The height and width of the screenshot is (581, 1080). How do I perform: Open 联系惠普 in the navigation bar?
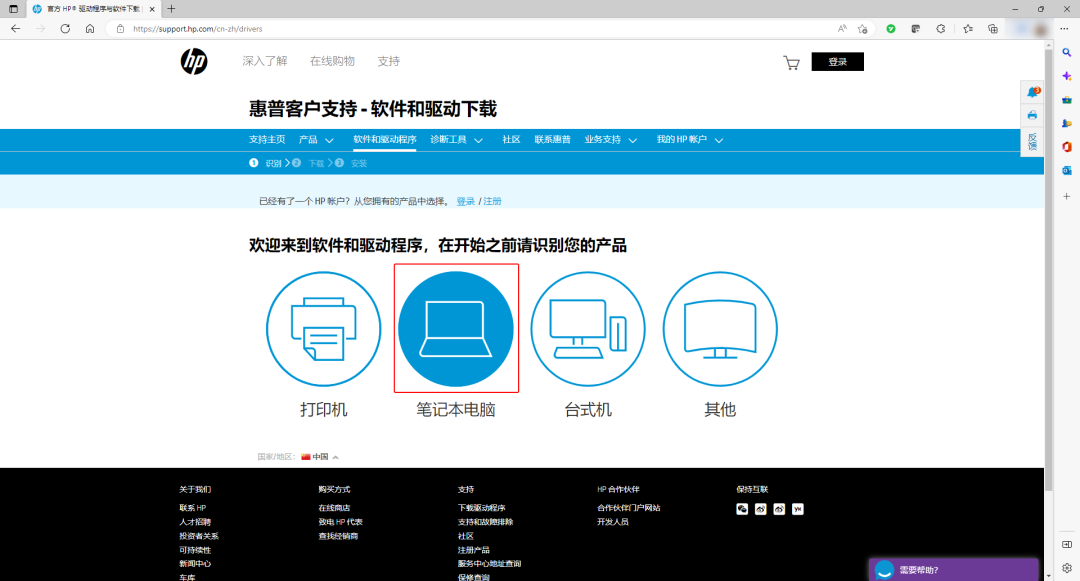(x=552, y=140)
